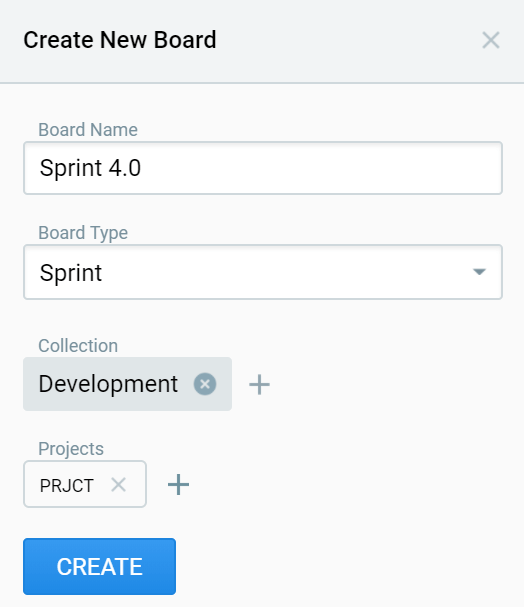This screenshot has width=524, height=607.
Task: Place cursor in Sprint 4.0 text
Action: [x=90, y=168]
